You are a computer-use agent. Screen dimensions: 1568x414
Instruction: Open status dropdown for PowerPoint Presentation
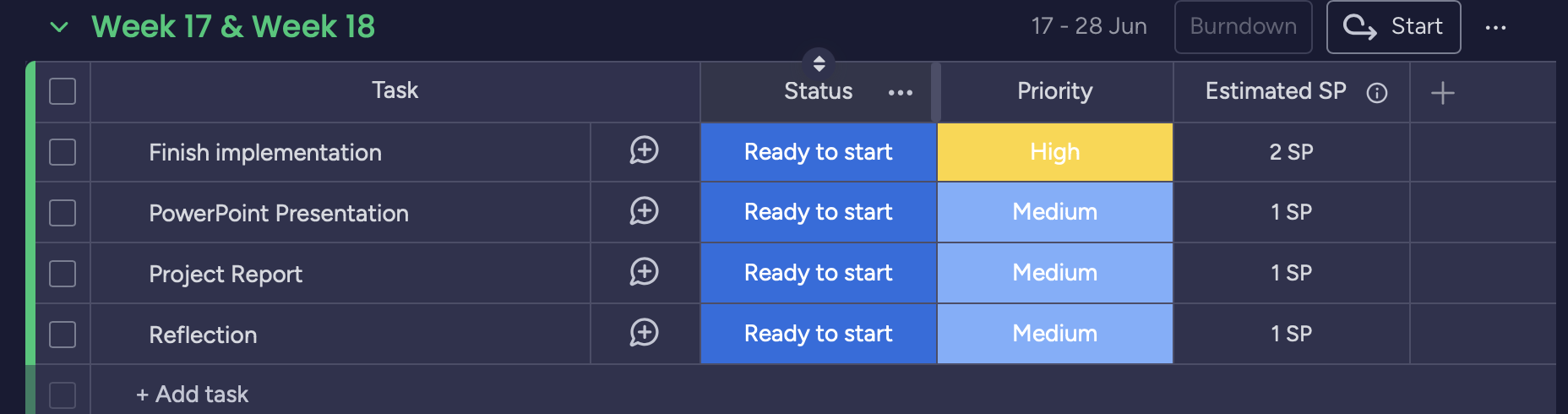818,212
